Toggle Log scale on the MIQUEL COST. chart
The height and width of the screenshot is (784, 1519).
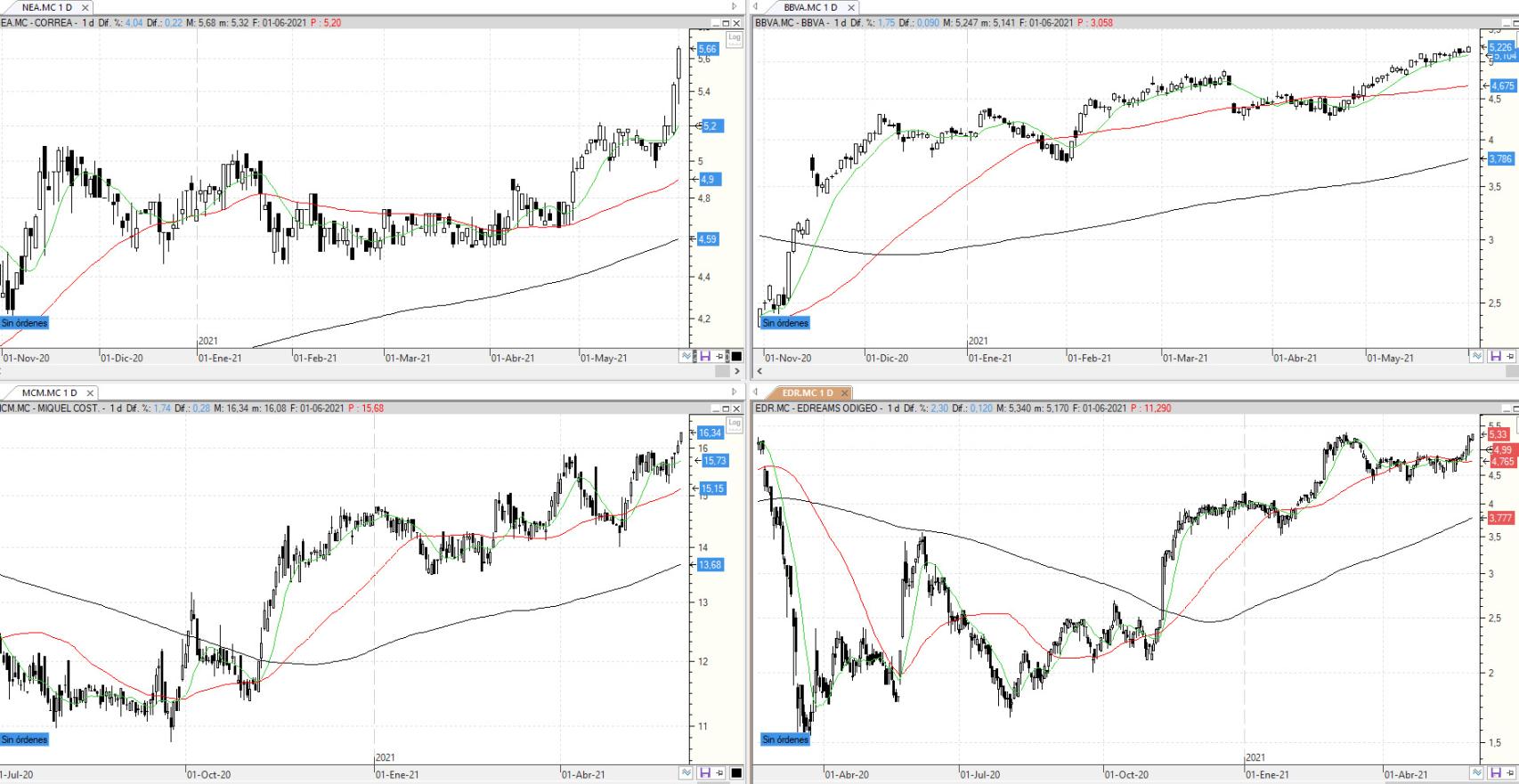735,423
